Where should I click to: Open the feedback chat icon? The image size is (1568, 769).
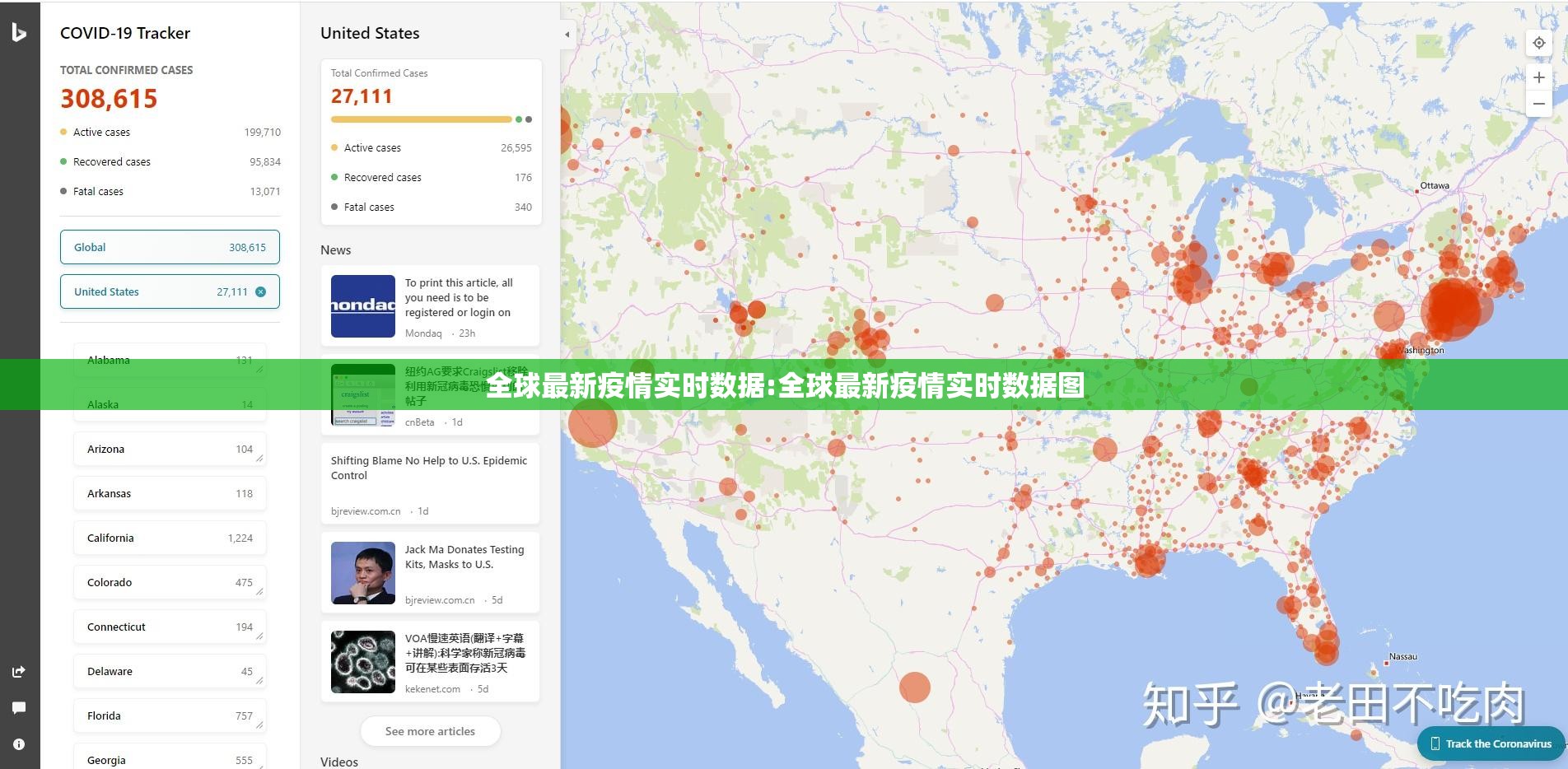[19, 708]
